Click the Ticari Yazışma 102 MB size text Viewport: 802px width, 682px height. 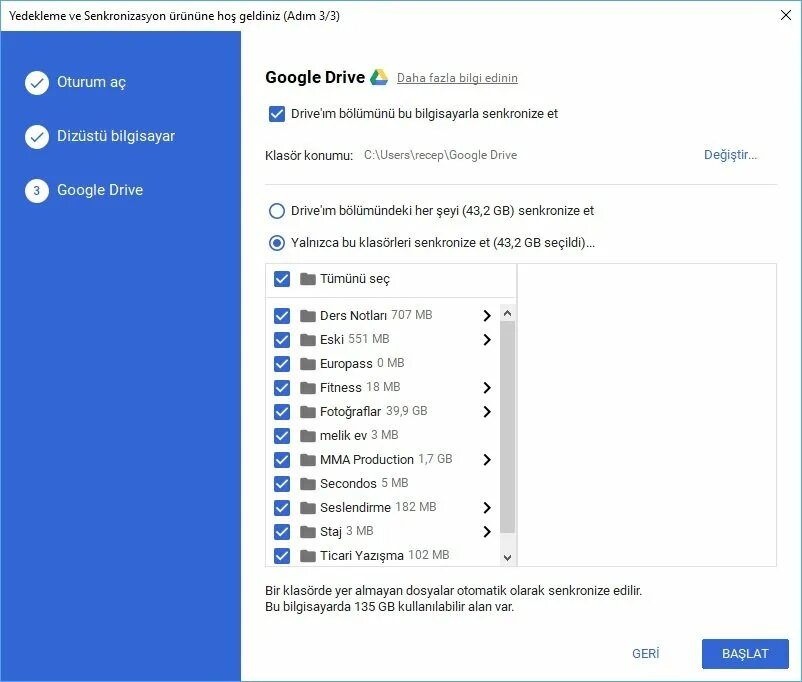[x=429, y=555]
